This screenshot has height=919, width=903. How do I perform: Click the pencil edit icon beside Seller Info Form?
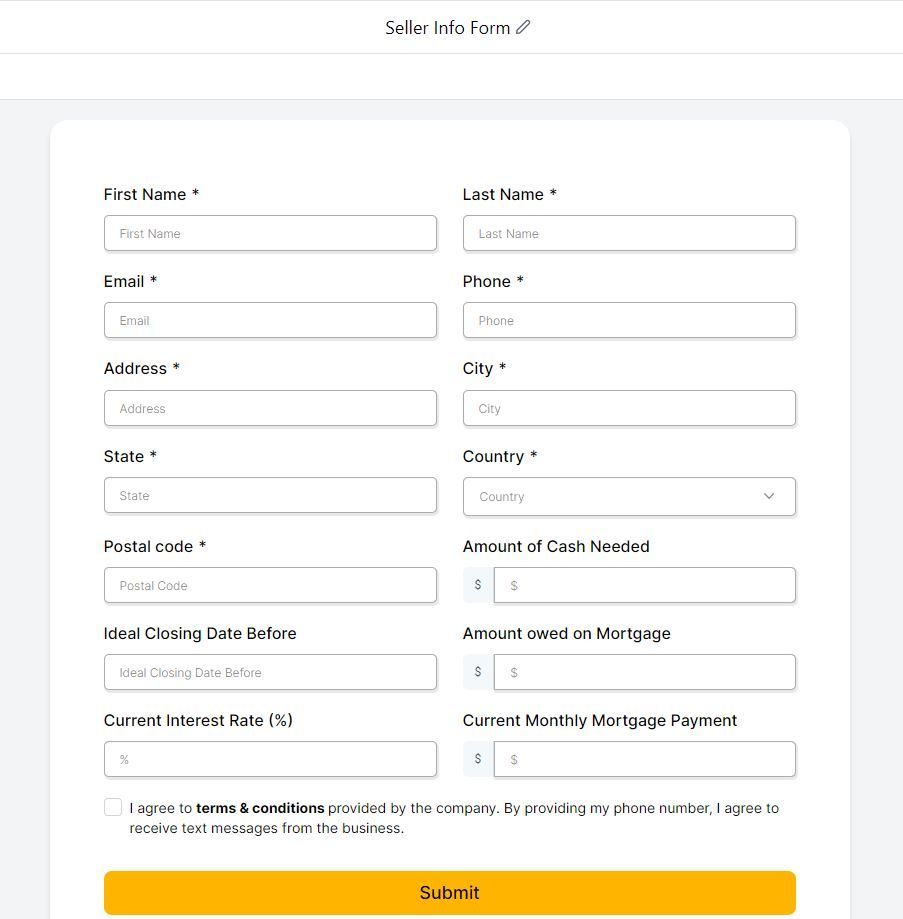coord(523,27)
